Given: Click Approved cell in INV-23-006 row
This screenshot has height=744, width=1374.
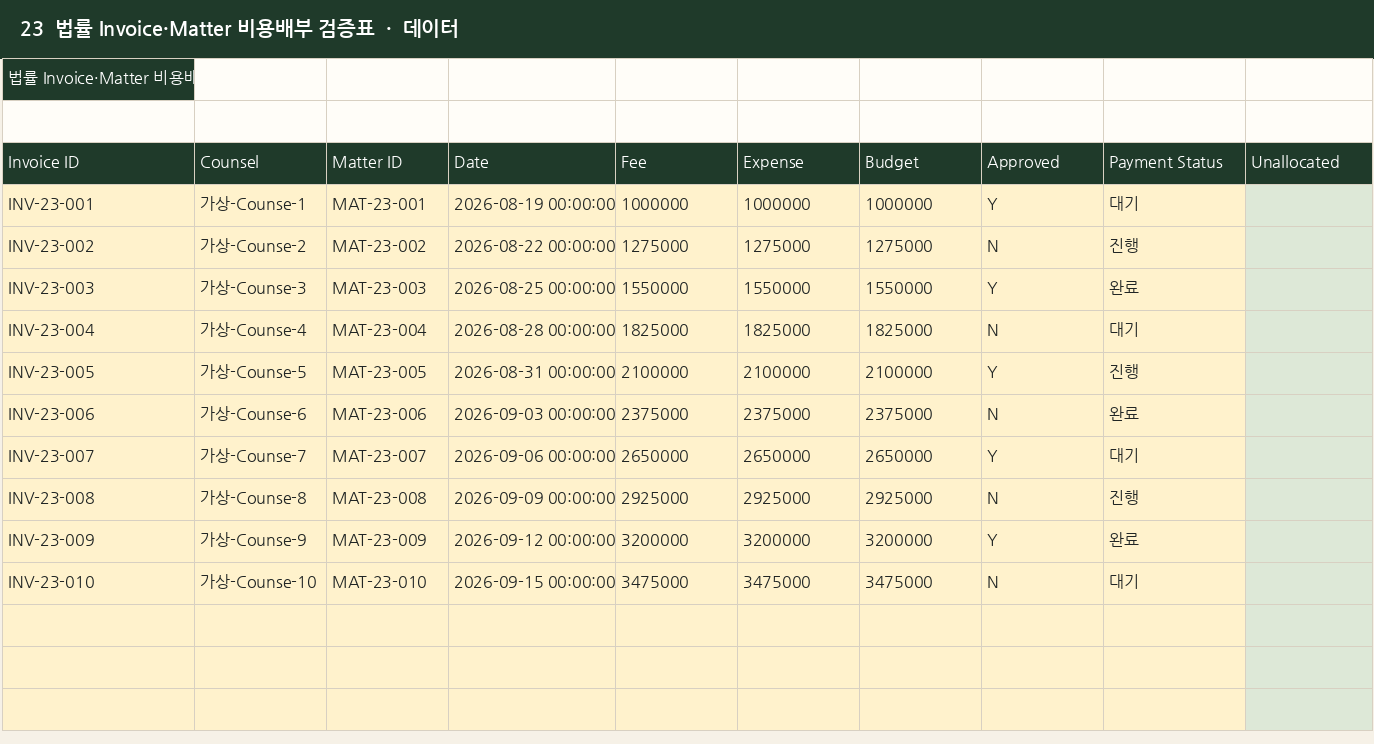Looking at the screenshot, I should click(1042, 415).
